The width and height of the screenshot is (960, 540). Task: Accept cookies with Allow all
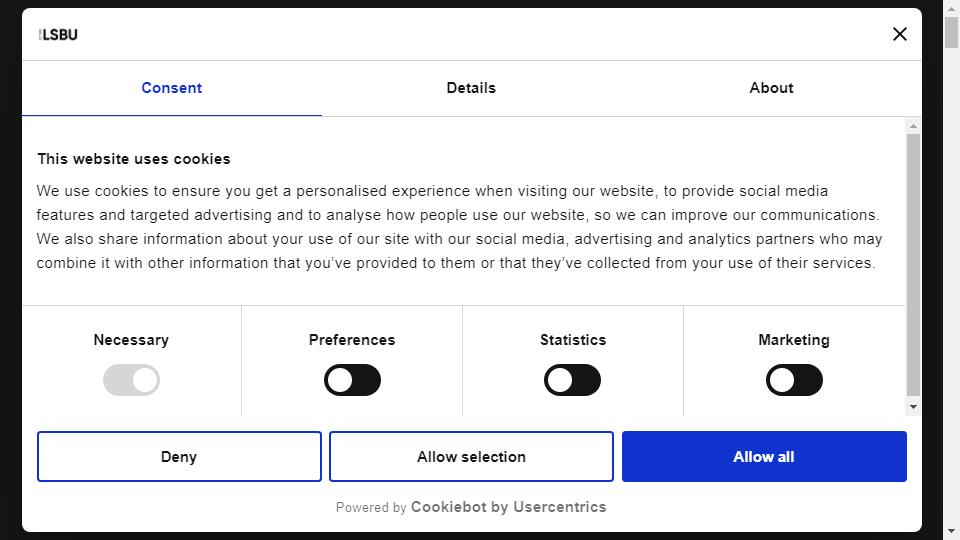(764, 457)
